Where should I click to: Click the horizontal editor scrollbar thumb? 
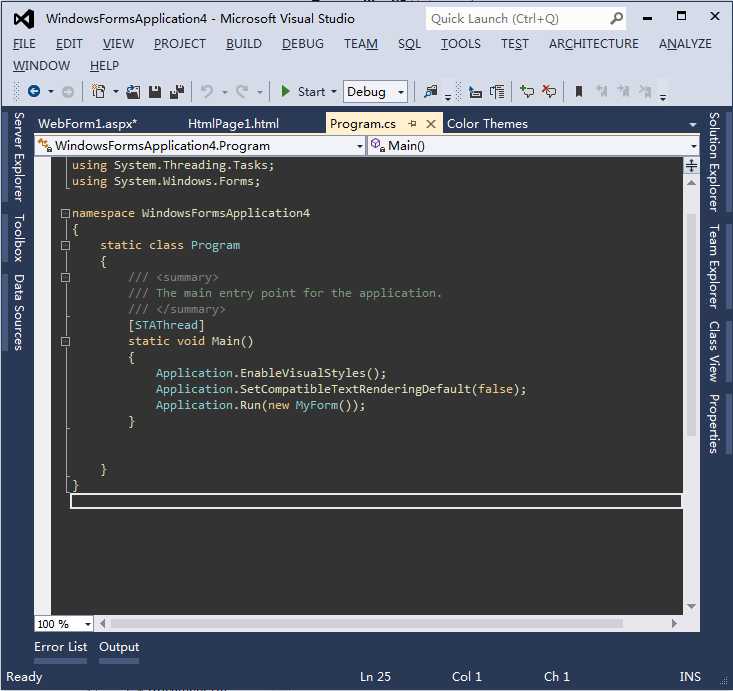(366, 624)
